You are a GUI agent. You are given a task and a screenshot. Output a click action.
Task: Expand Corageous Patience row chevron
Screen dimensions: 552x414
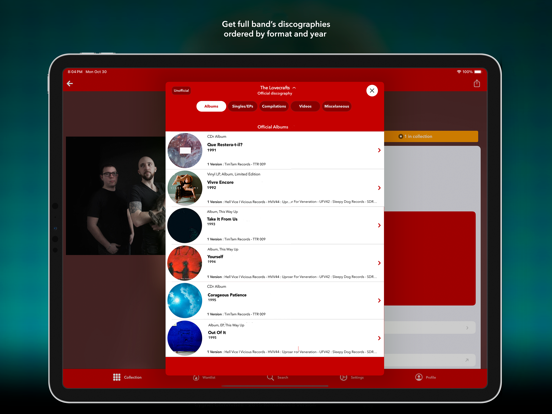[x=379, y=300]
